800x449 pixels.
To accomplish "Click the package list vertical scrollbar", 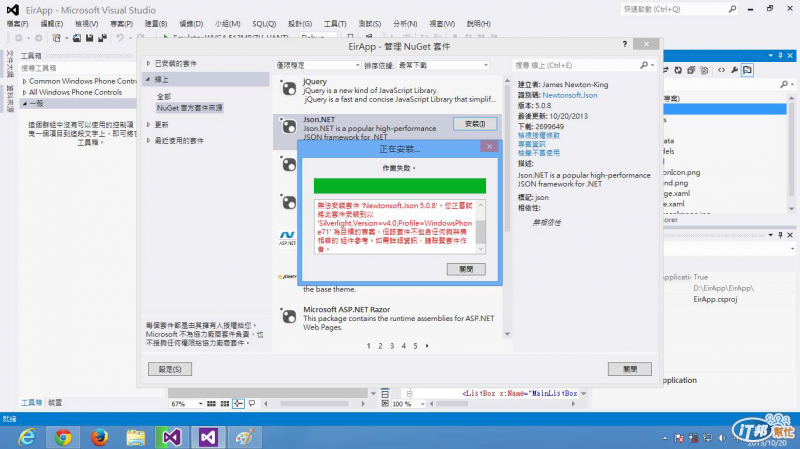I will (507, 207).
